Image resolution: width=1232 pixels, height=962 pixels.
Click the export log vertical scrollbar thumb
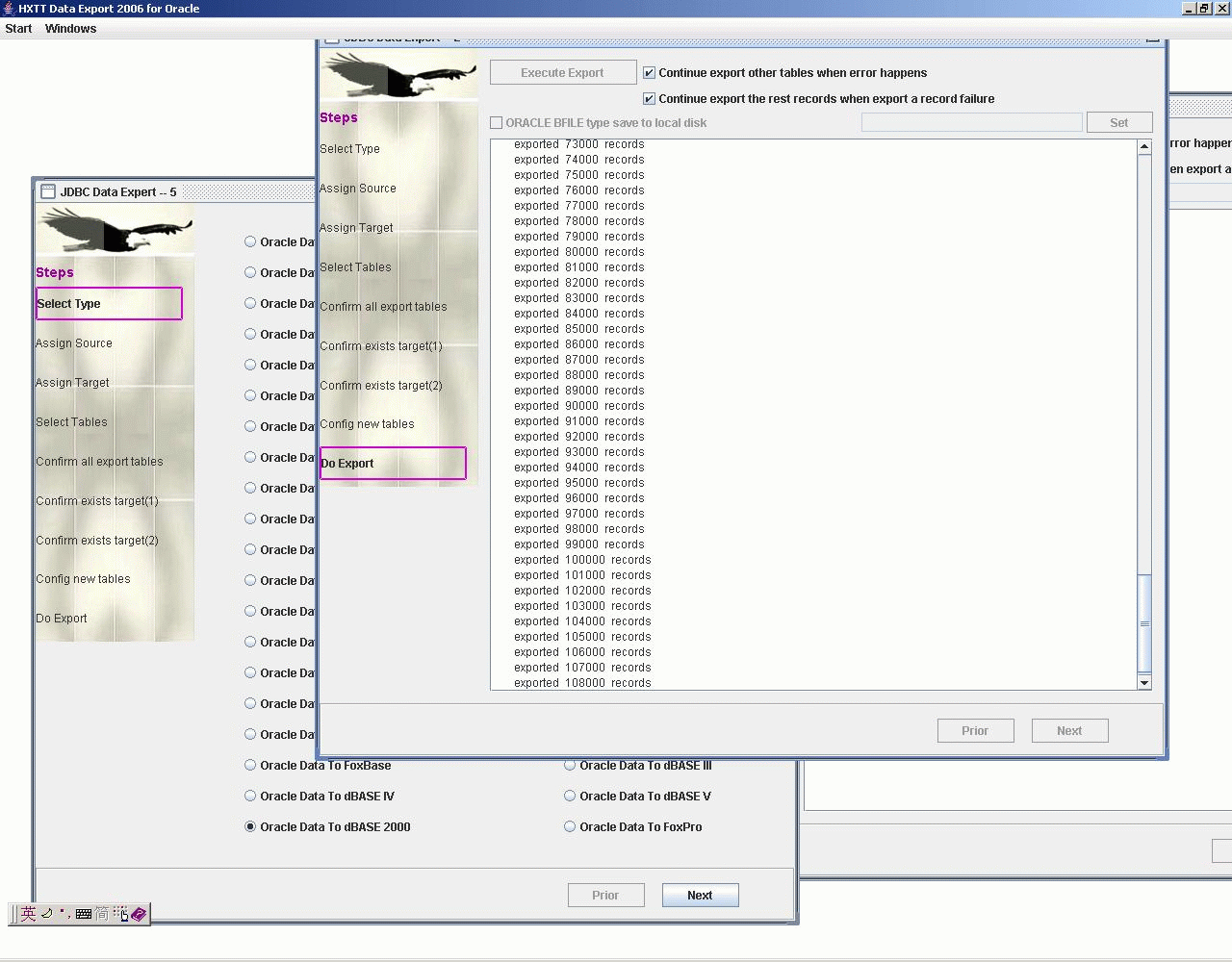(x=1144, y=623)
